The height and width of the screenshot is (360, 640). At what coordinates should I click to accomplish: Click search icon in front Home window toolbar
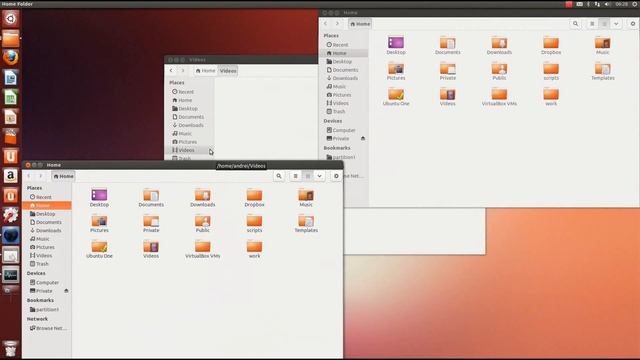point(279,176)
